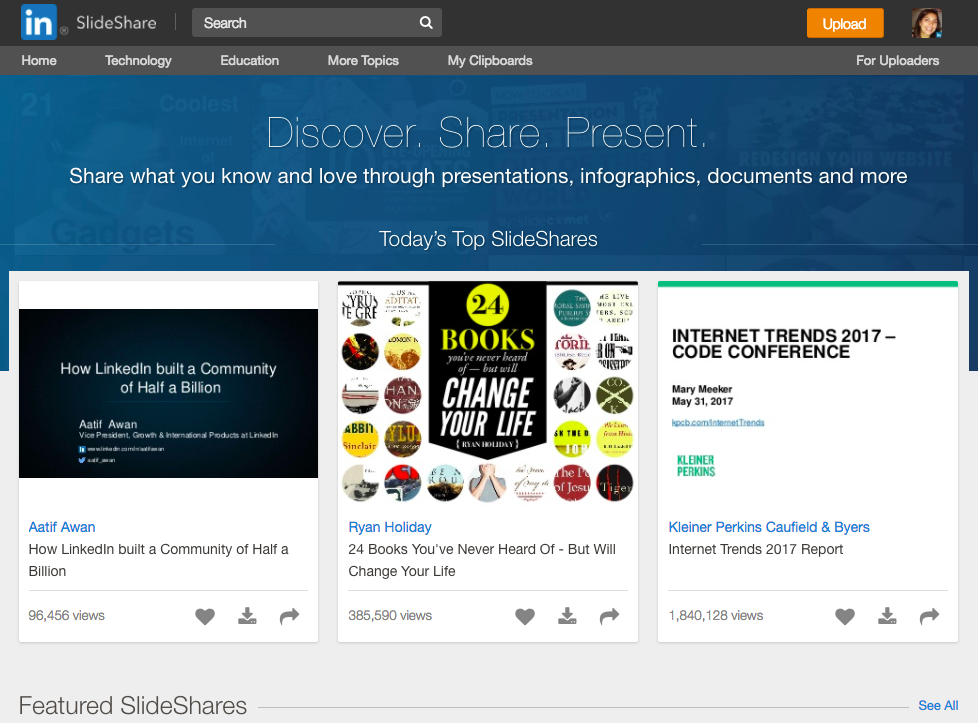Click title '24 Books You've Never Heard Of'
This screenshot has width=978, height=723.
482,560
